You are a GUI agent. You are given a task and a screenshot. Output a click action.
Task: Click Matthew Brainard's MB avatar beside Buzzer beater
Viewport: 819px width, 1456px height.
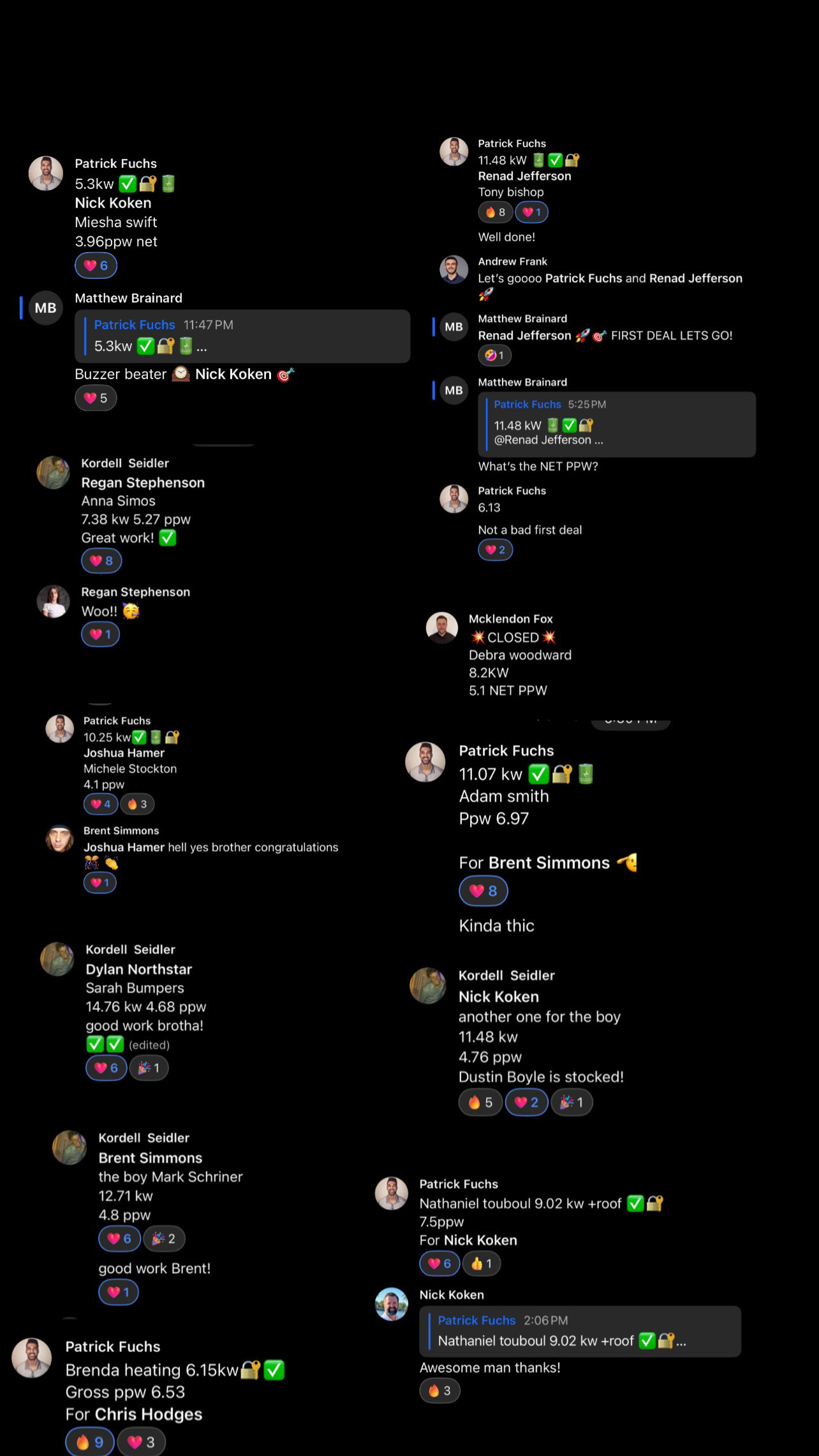click(x=45, y=308)
